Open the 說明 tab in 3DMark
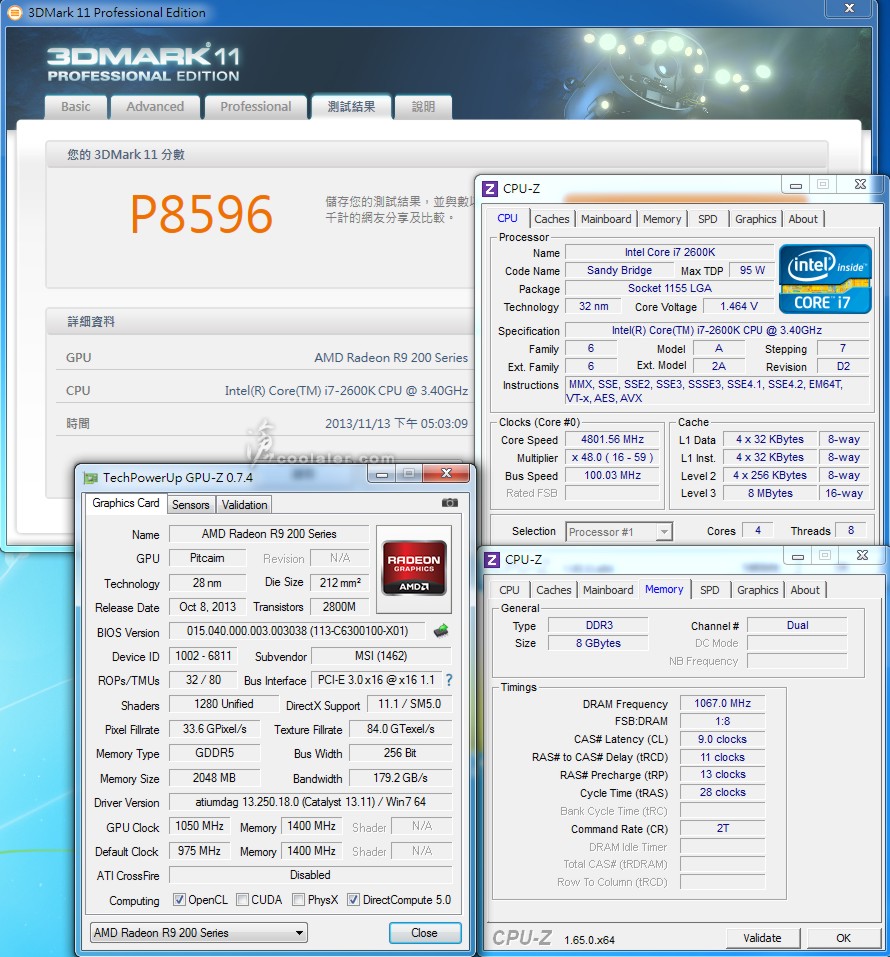890x957 pixels. point(424,107)
